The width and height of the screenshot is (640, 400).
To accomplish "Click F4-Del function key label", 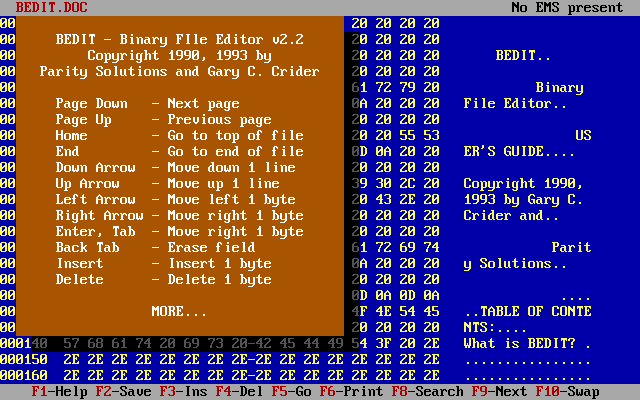I will [240, 392].
